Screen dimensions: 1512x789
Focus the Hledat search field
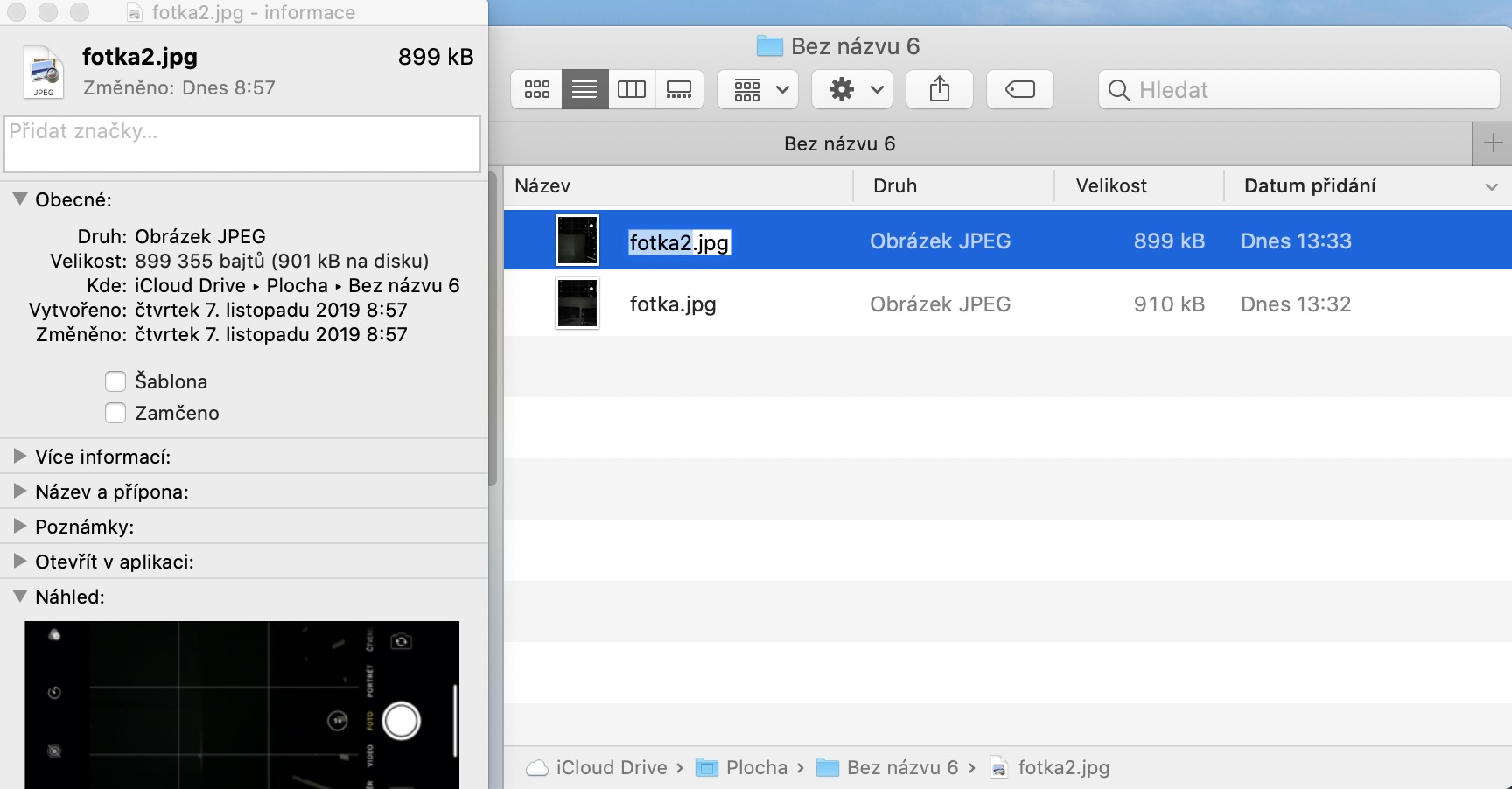[x=1298, y=89]
